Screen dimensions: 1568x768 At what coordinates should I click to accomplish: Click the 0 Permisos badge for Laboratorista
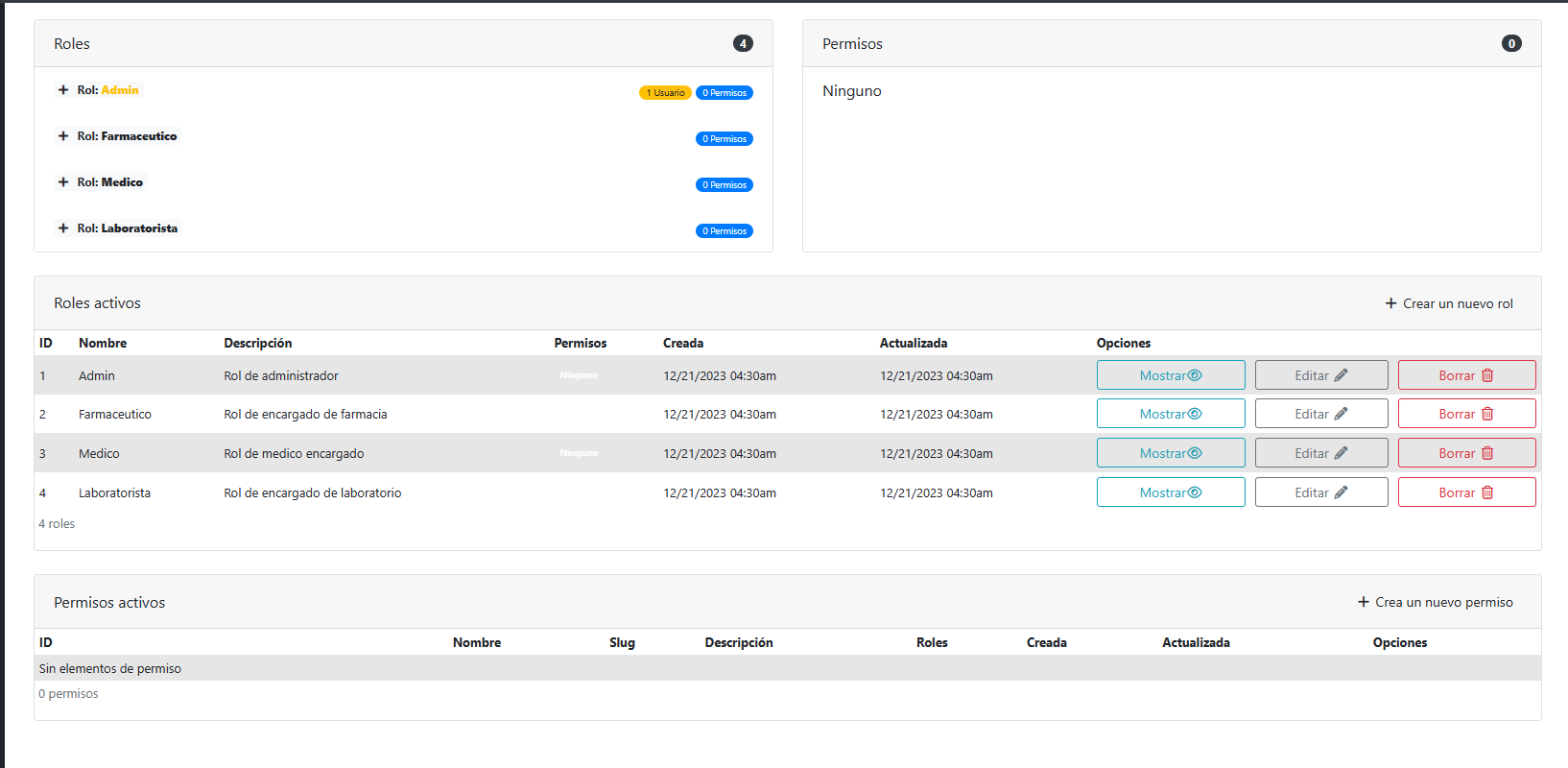point(725,231)
